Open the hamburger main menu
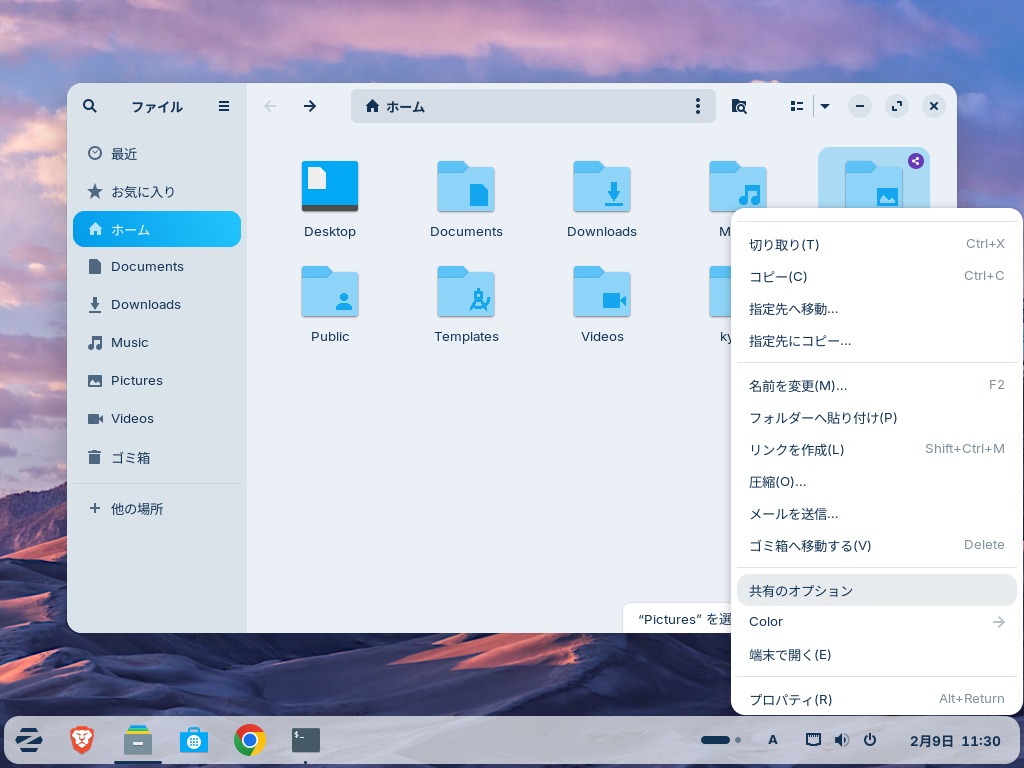 pos(224,106)
